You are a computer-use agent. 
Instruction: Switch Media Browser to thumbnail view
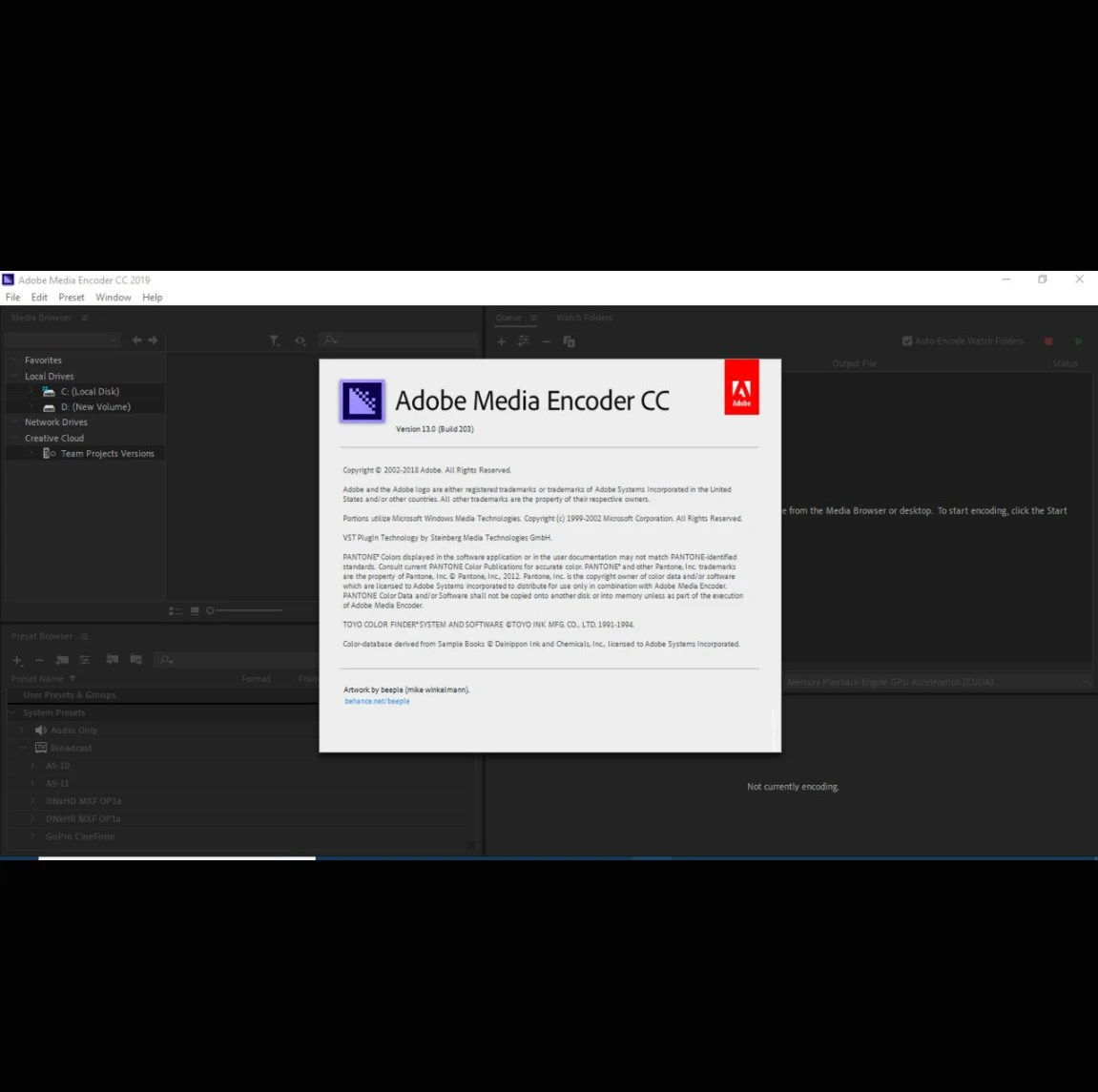[195, 611]
